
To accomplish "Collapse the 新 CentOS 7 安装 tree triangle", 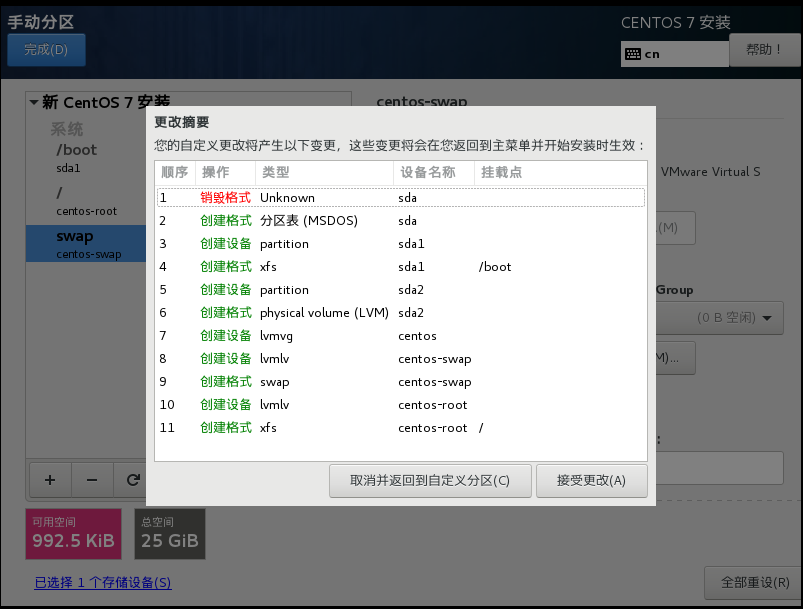I will tap(34, 102).
